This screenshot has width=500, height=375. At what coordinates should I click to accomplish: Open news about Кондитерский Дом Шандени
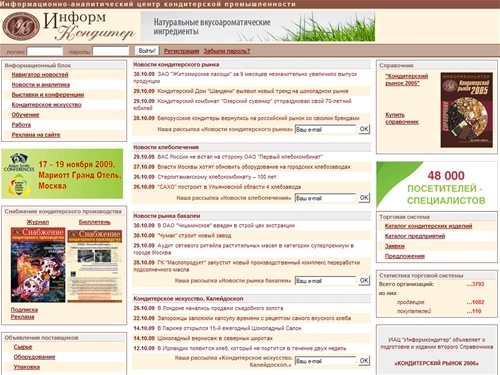click(253, 91)
